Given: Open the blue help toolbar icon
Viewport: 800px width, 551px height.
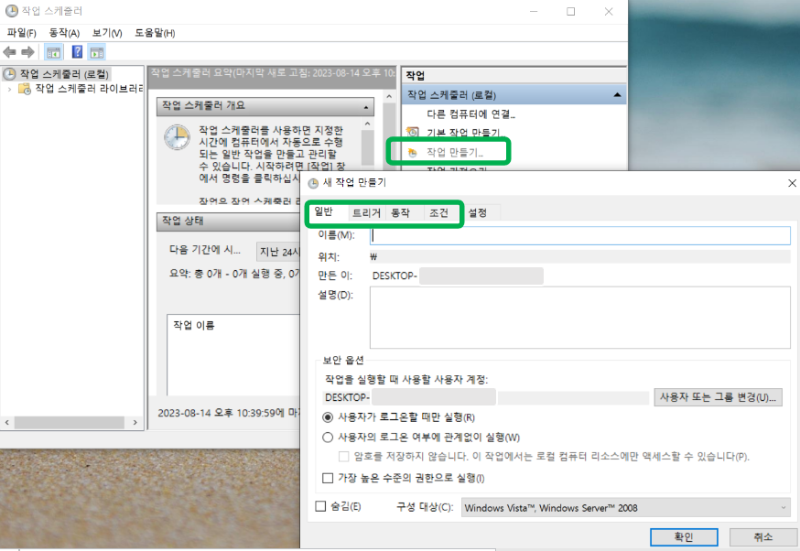Looking at the screenshot, I should [77, 52].
